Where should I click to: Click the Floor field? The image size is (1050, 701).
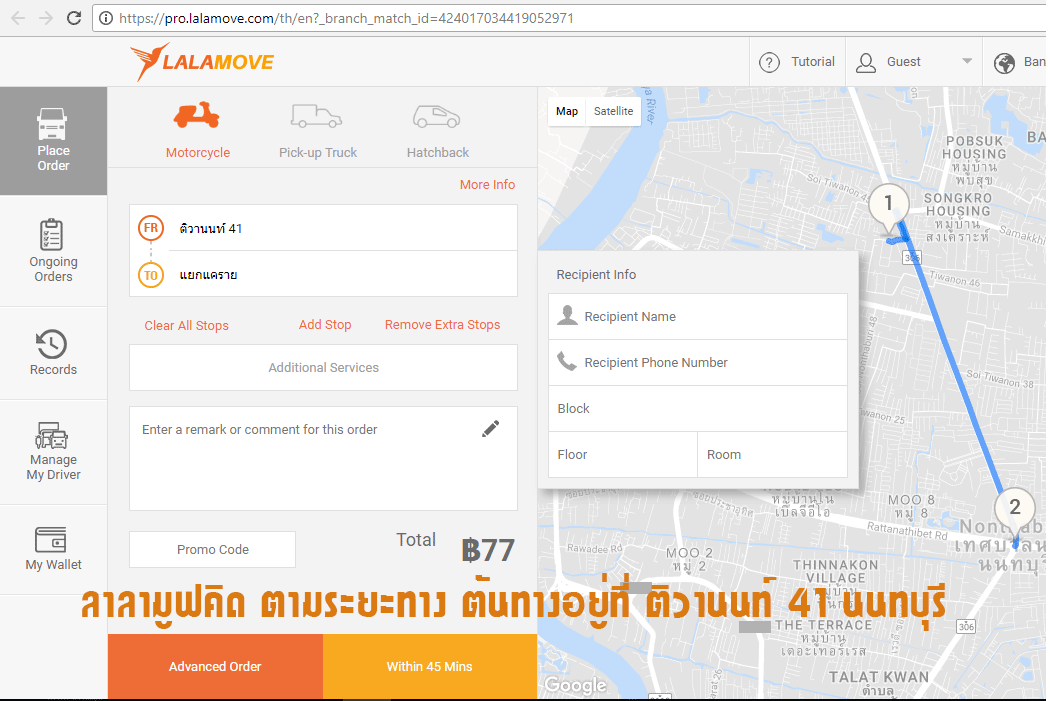point(623,455)
